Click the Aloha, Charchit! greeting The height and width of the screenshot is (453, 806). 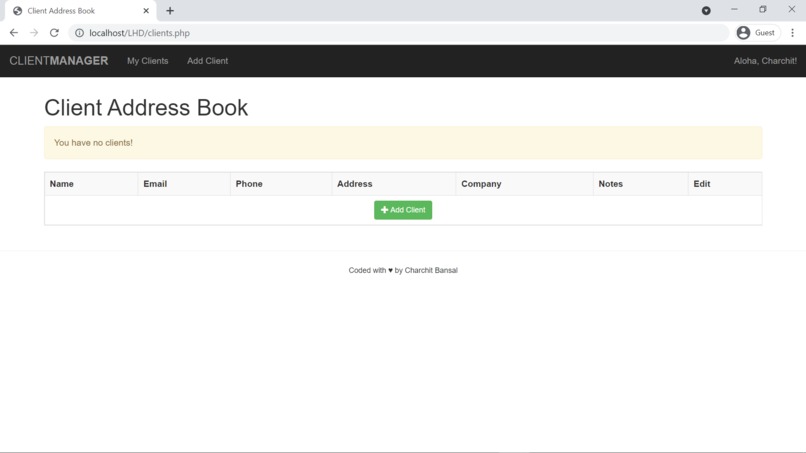[765, 61]
